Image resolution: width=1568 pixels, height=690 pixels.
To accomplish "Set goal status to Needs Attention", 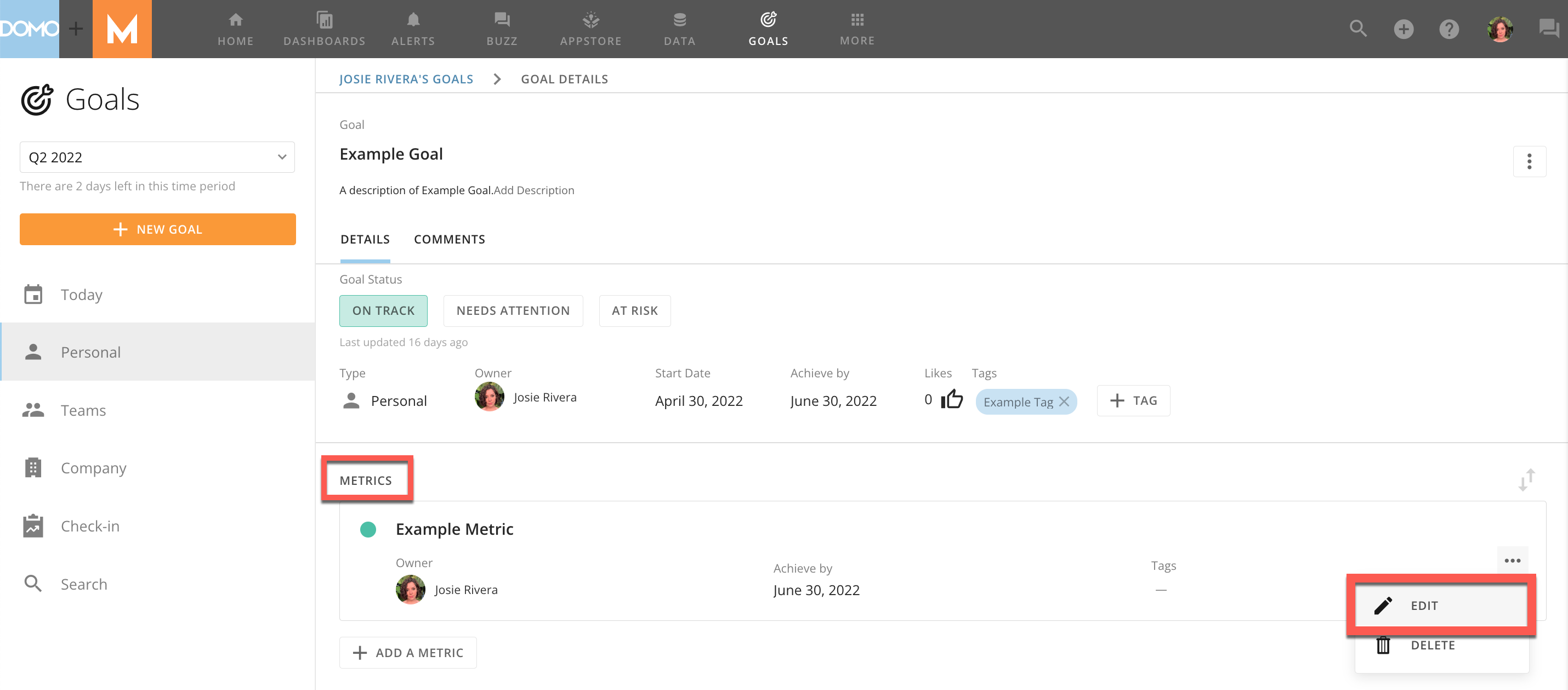I will click(513, 310).
